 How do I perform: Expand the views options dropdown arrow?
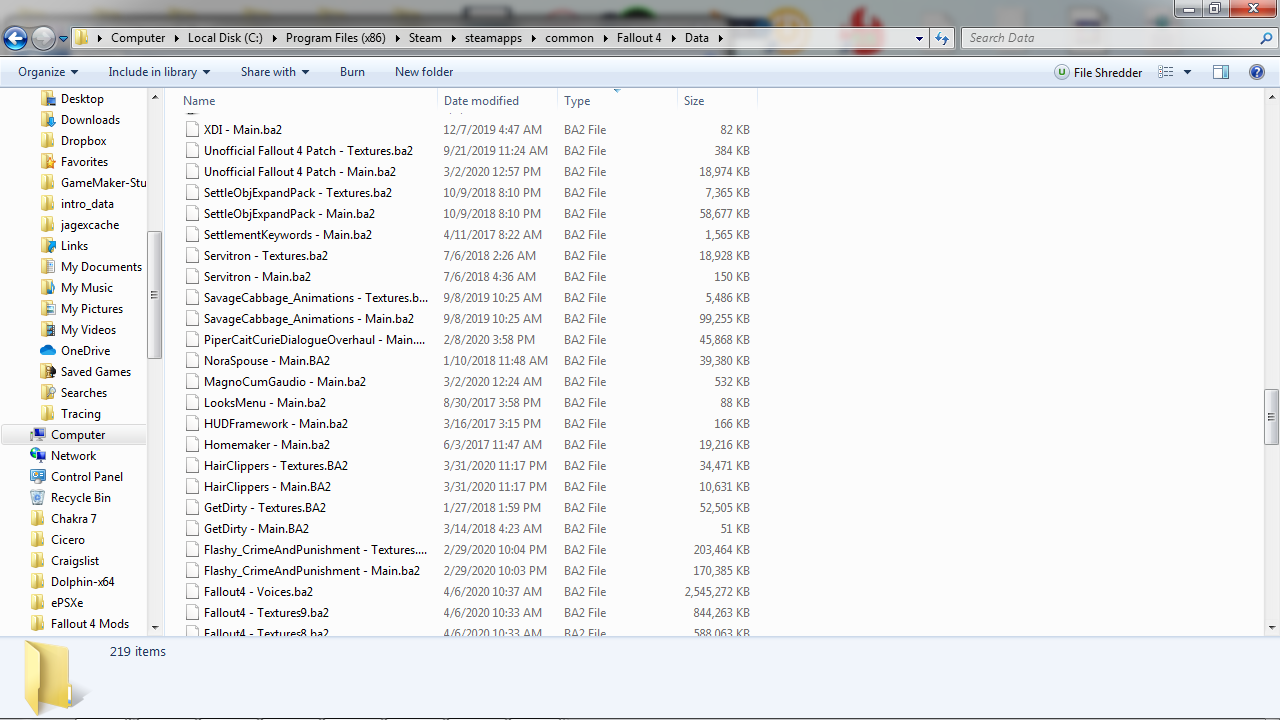coord(1187,72)
